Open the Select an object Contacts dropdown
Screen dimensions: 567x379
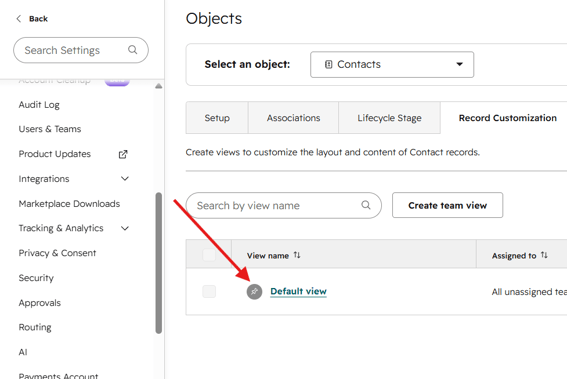point(392,64)
